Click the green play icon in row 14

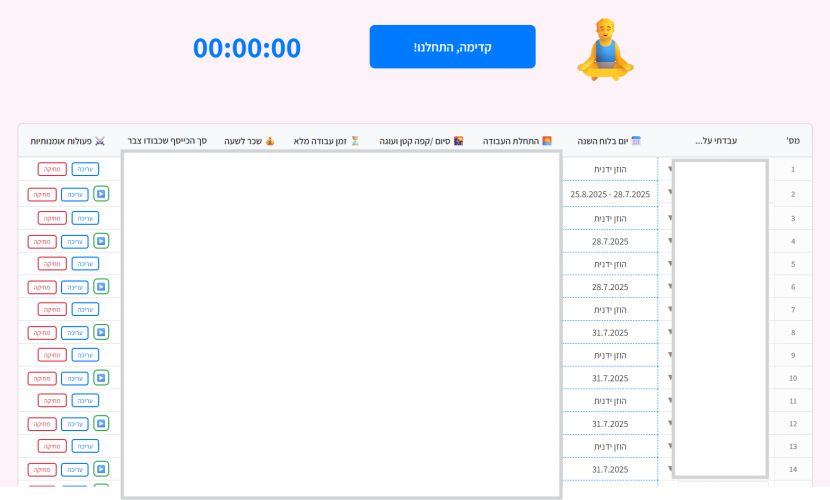pyautogui.click(x=101, y=469)
